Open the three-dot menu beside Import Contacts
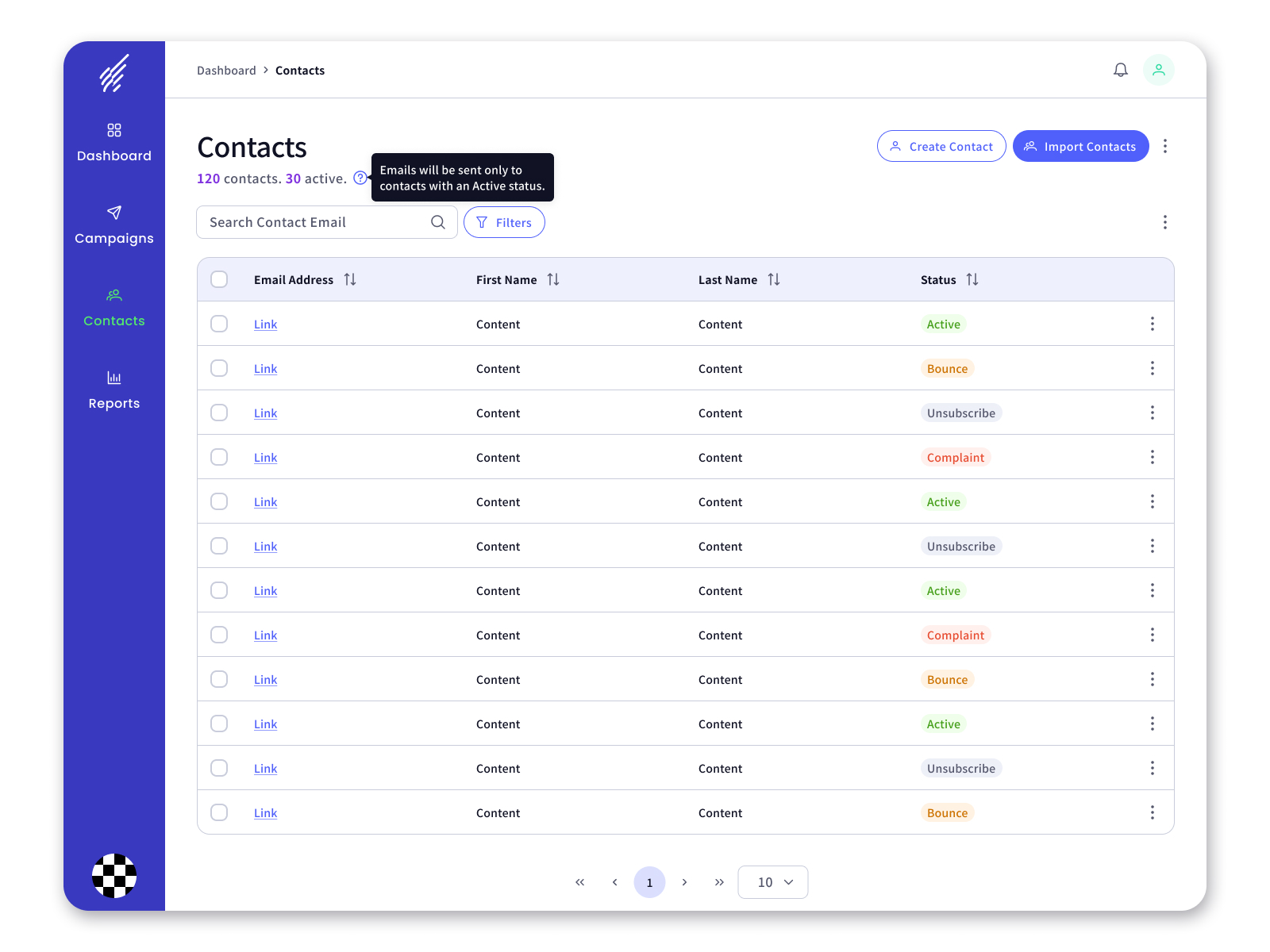 pos(1164,146)
